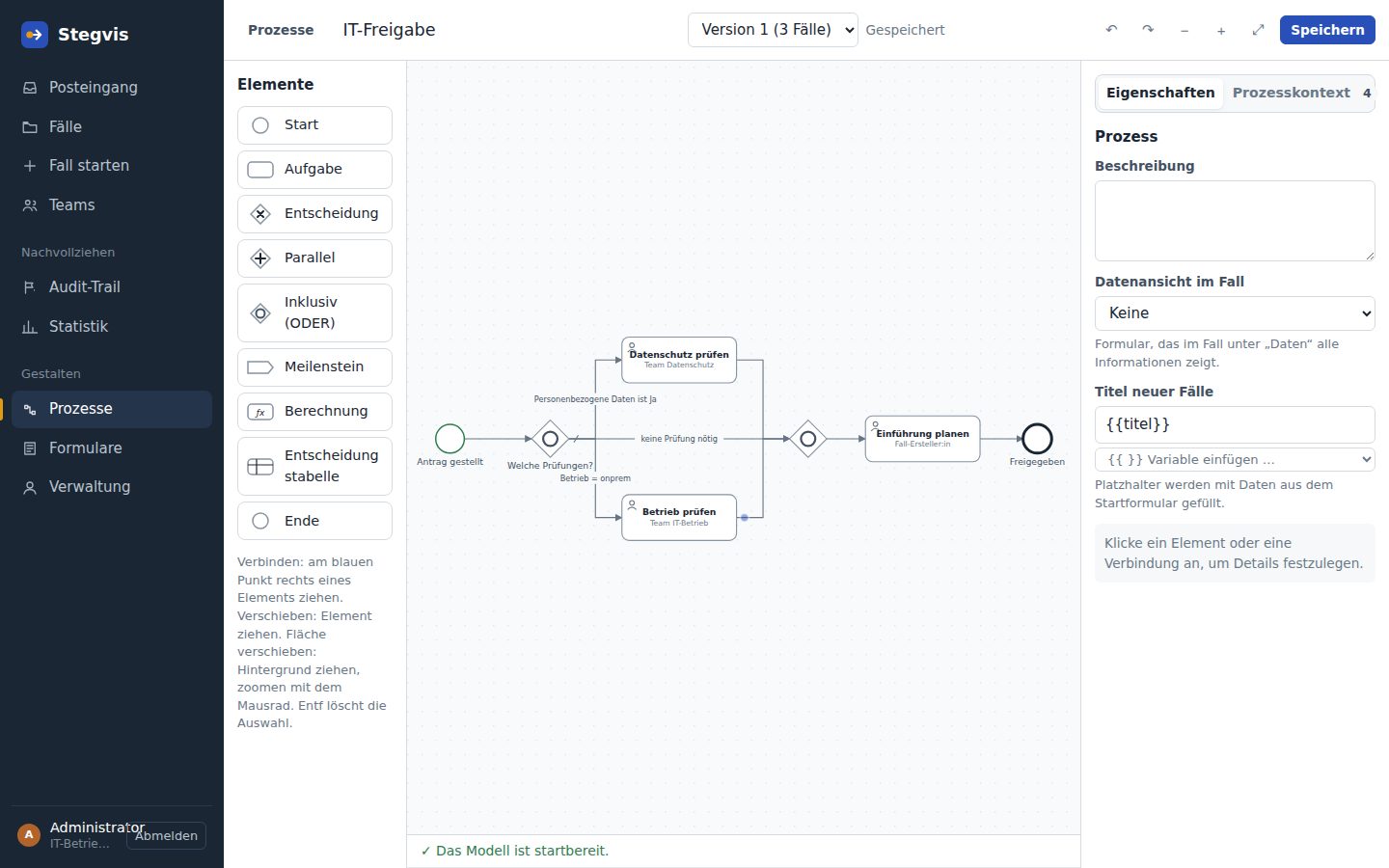Go to Fälle in the sidebar
Viewport: 1389px width, 868px height.
click(x=112, y=127)
